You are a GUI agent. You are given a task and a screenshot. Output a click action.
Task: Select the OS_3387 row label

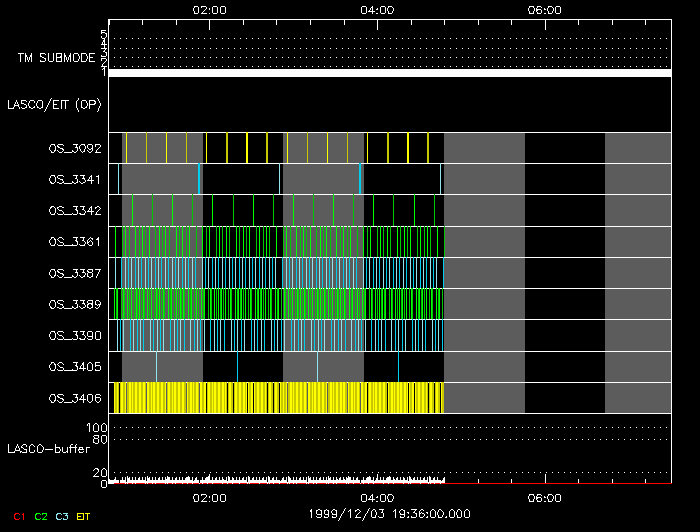(x=75, y=273)
